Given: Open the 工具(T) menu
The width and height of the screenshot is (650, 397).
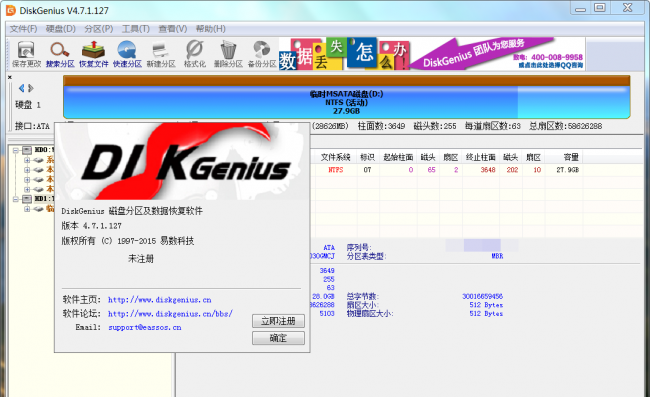Looking at the screenshot, I should tap(136, 29).
